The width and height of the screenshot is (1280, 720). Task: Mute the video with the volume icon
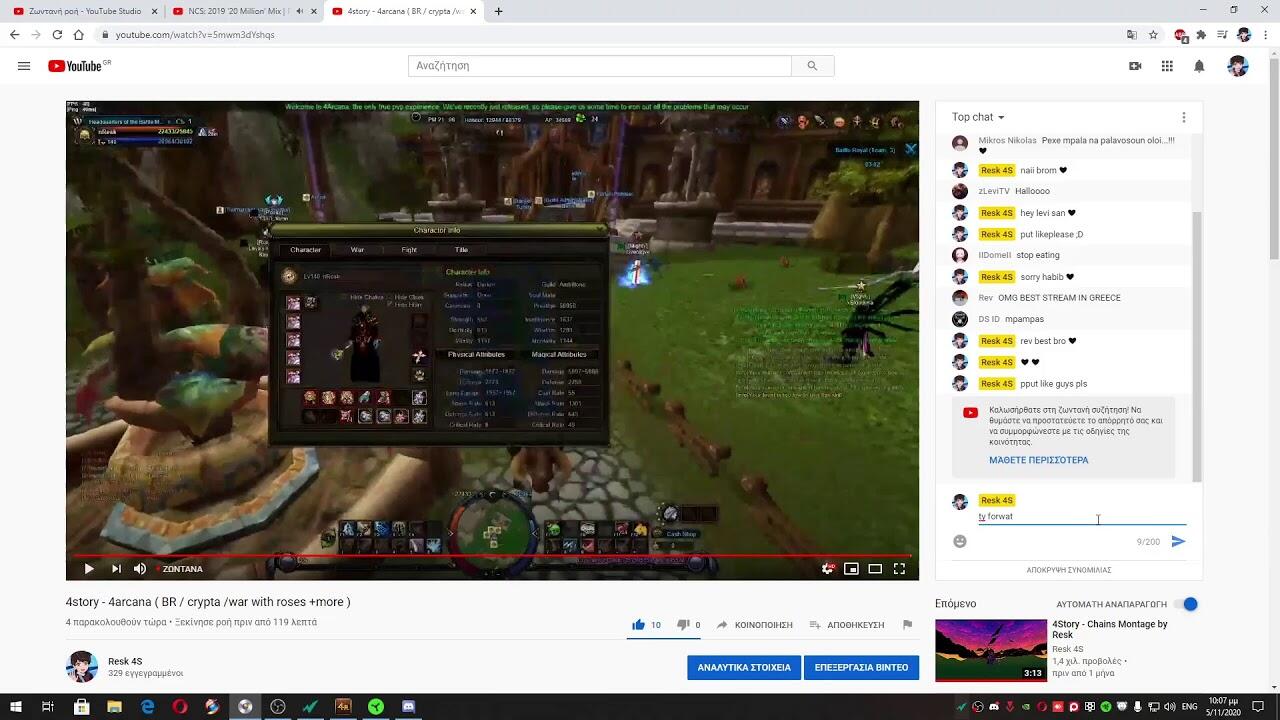click(x=140, y=569)
